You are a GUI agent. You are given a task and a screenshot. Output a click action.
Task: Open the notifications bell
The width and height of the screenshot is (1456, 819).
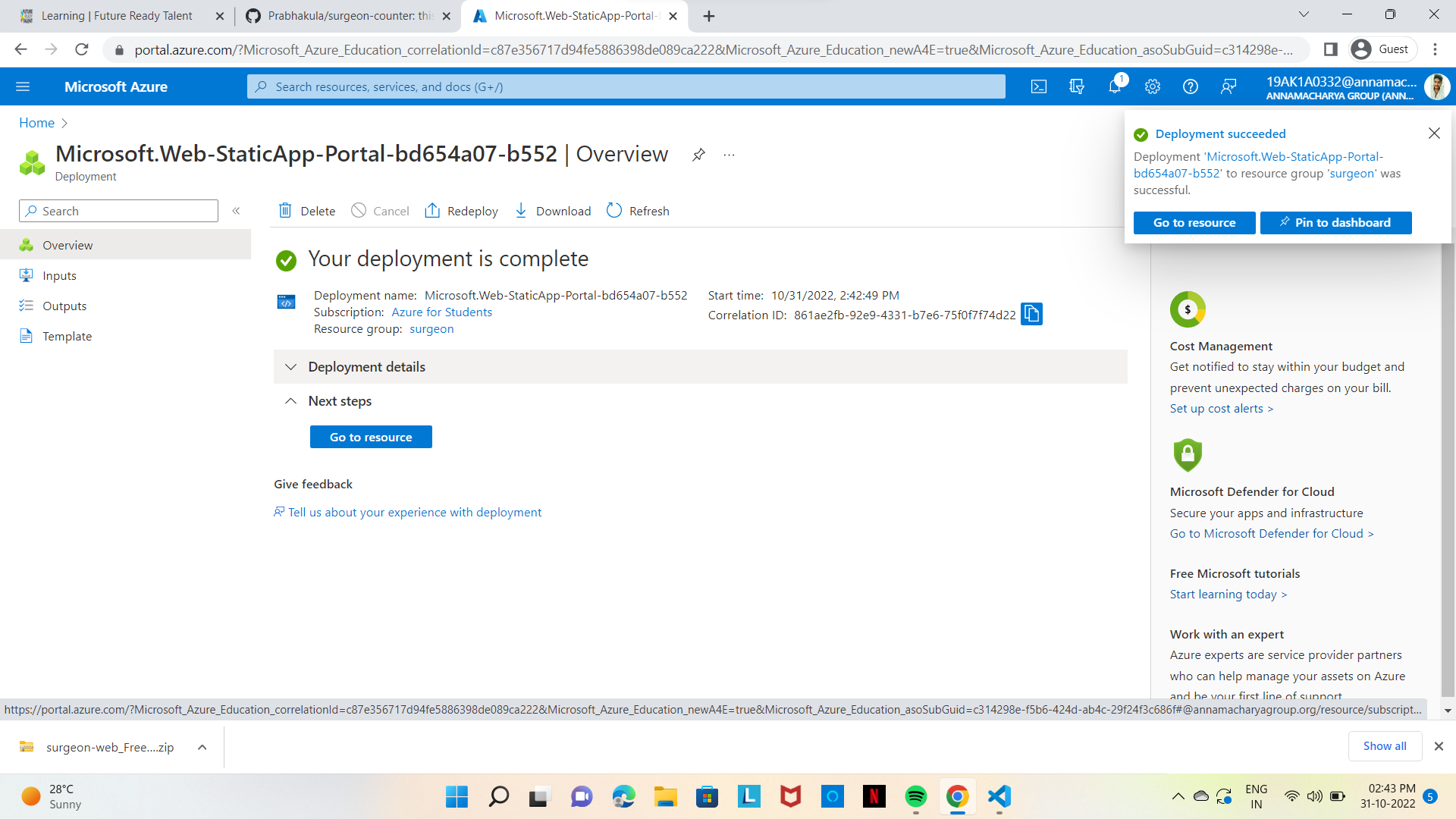(x=1114, y=86)
